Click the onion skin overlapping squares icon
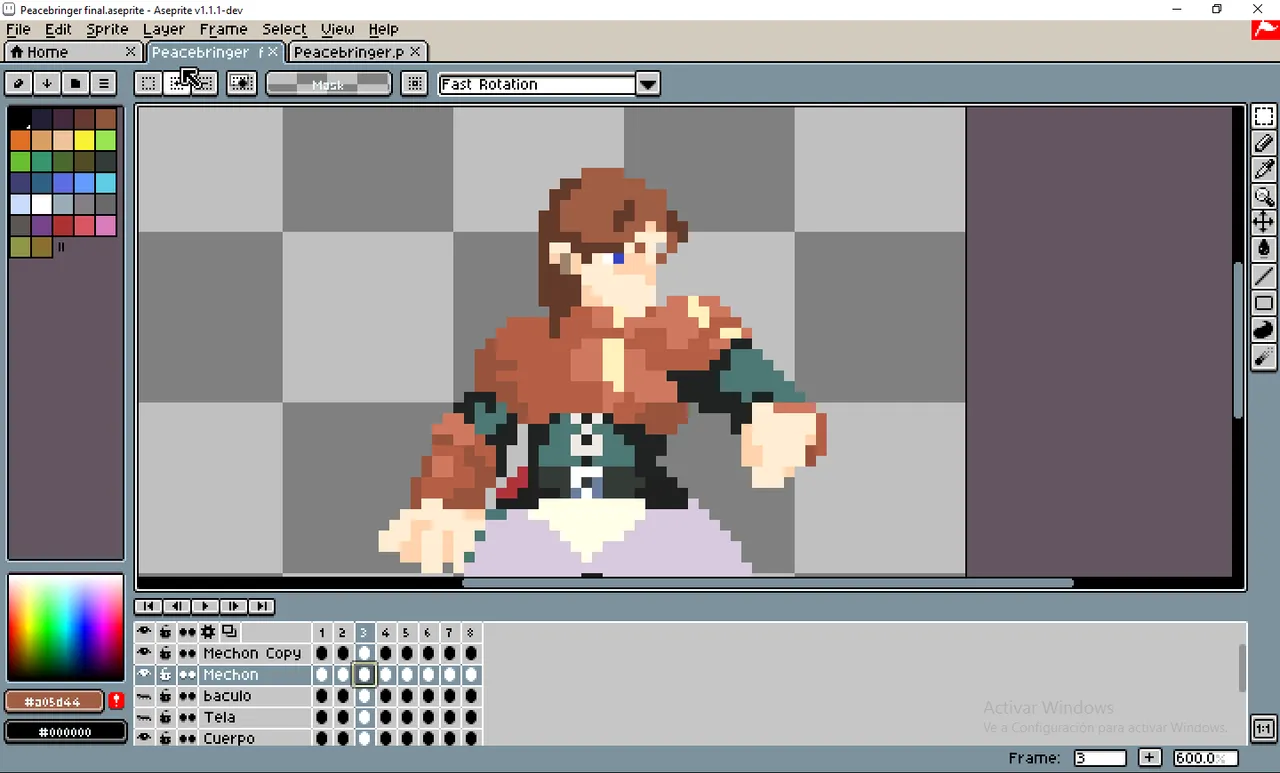The height and width of the screenshot is (773, 1280). click(x=229, y=632)
